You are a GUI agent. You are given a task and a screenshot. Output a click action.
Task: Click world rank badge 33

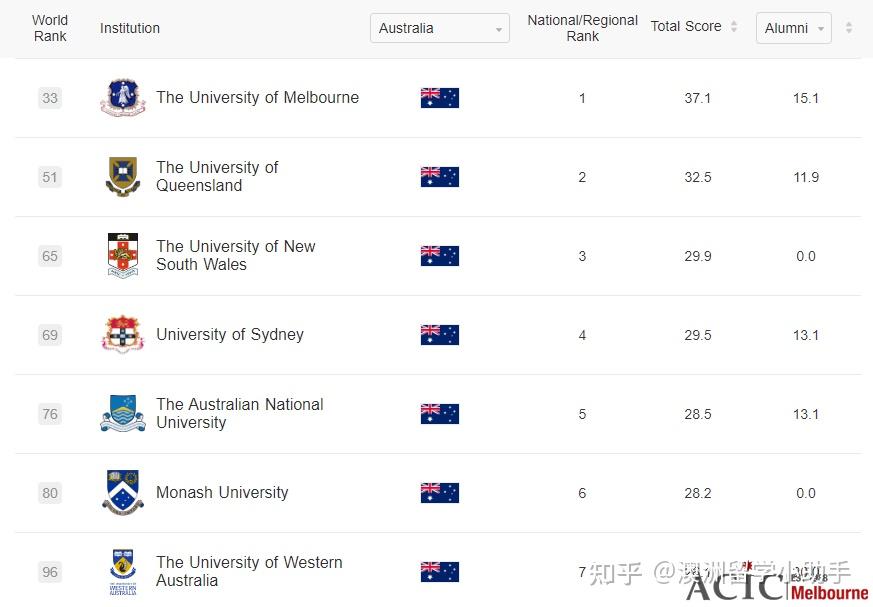[x=50, y=99]
